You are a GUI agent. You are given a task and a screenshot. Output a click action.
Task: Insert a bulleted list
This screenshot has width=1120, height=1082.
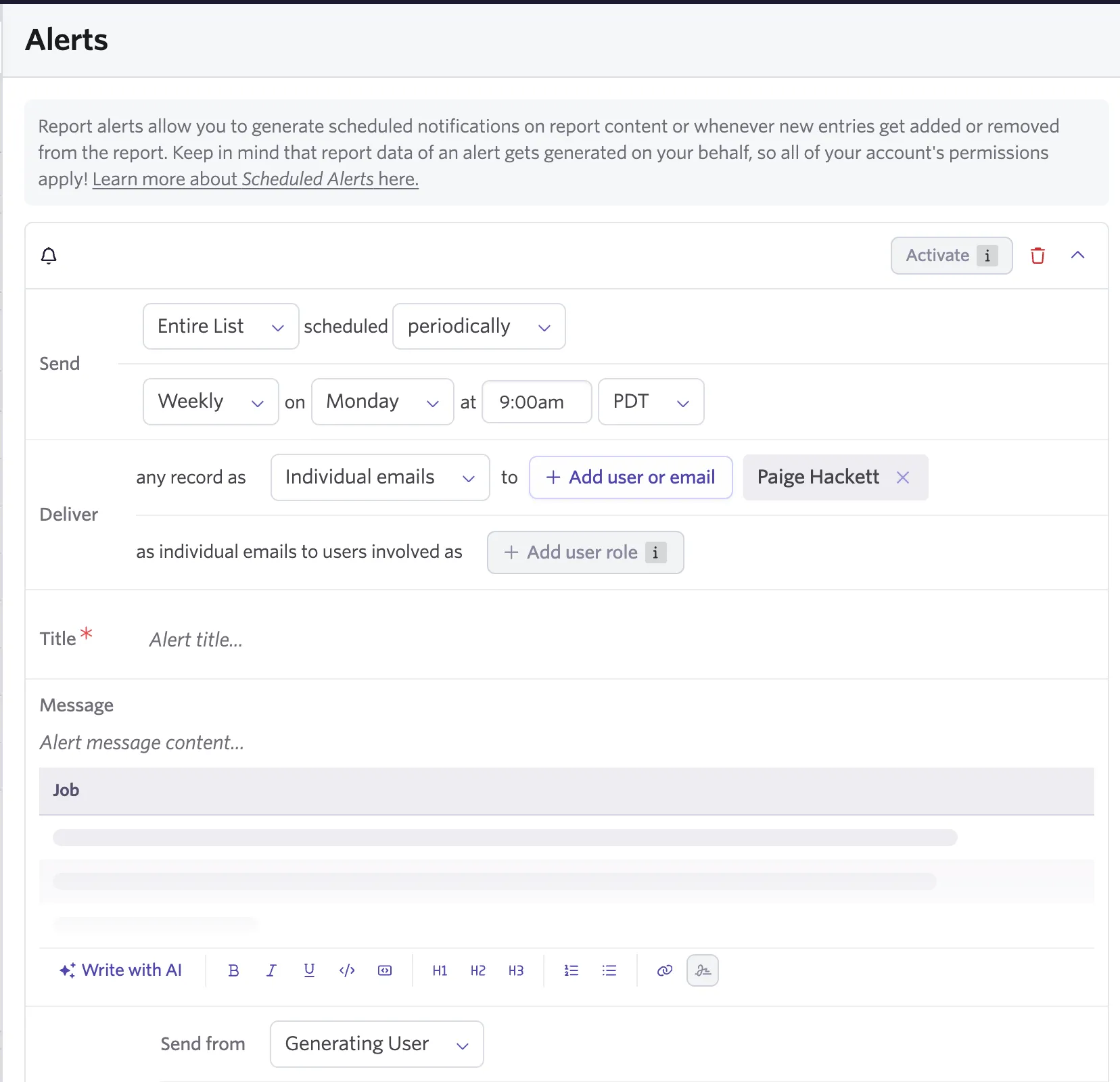[609, 970]
